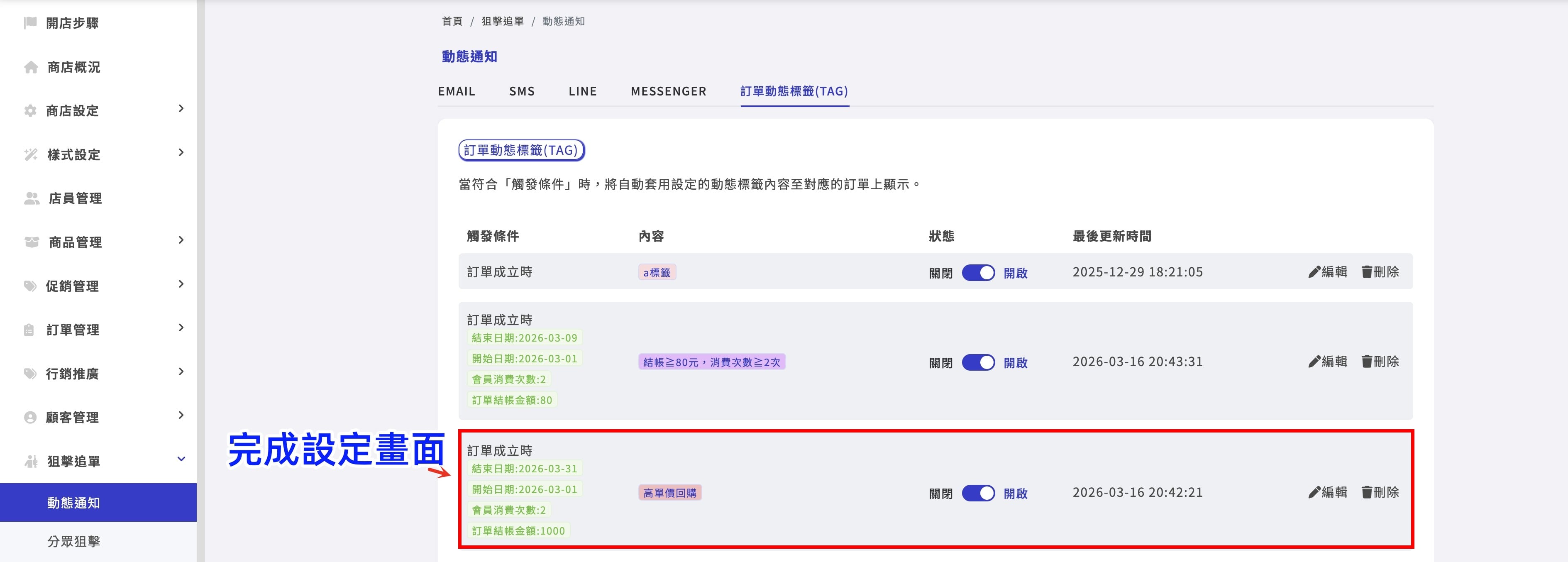
Task: Toggle the status switch for a標籤 tag
Action: coord(978,273)
